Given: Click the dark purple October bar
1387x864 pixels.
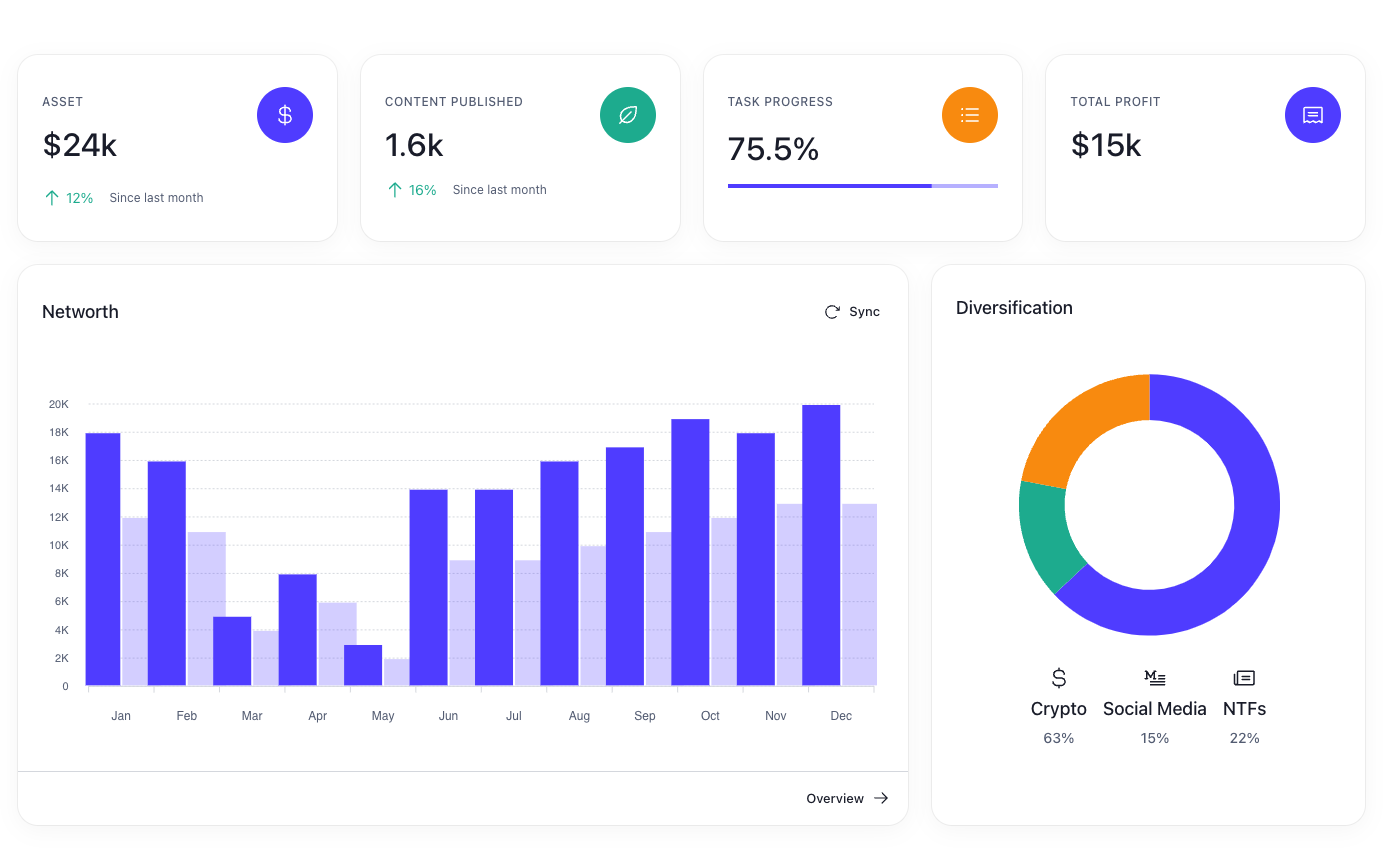Looking at the screenshot, I should tap(690, 552).
